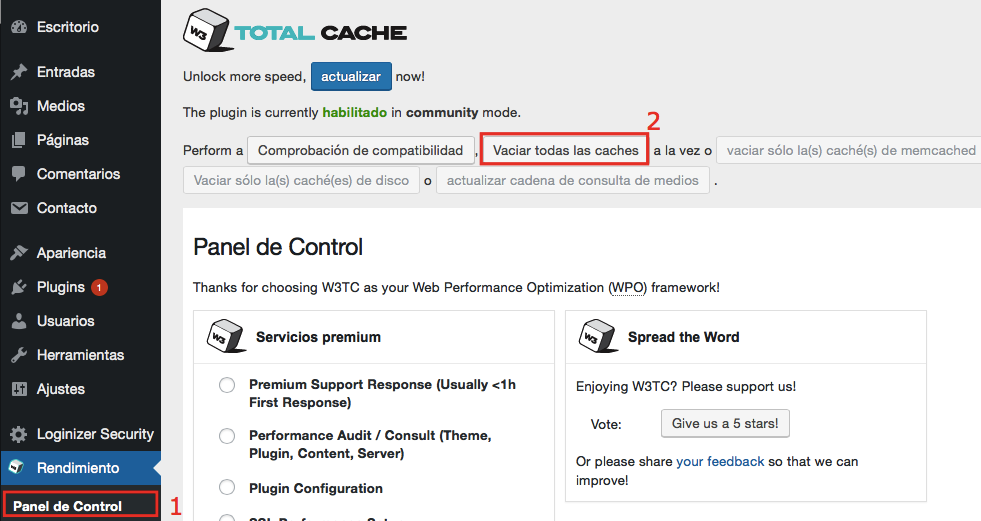
Task: Click the Servicios premium box title
Action: click(x=318, y=337)
